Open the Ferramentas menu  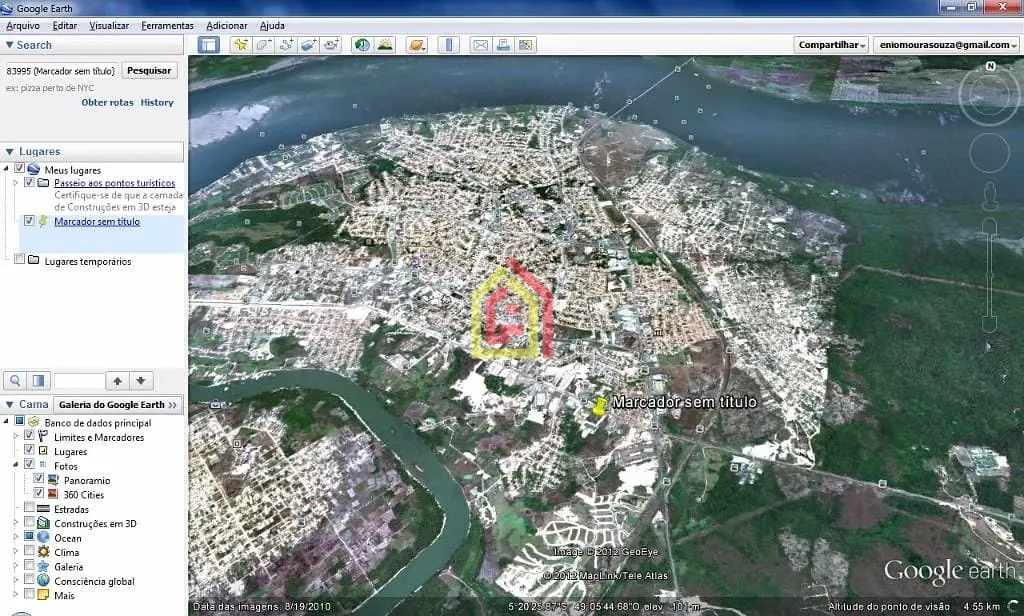(x=167, y=25)
